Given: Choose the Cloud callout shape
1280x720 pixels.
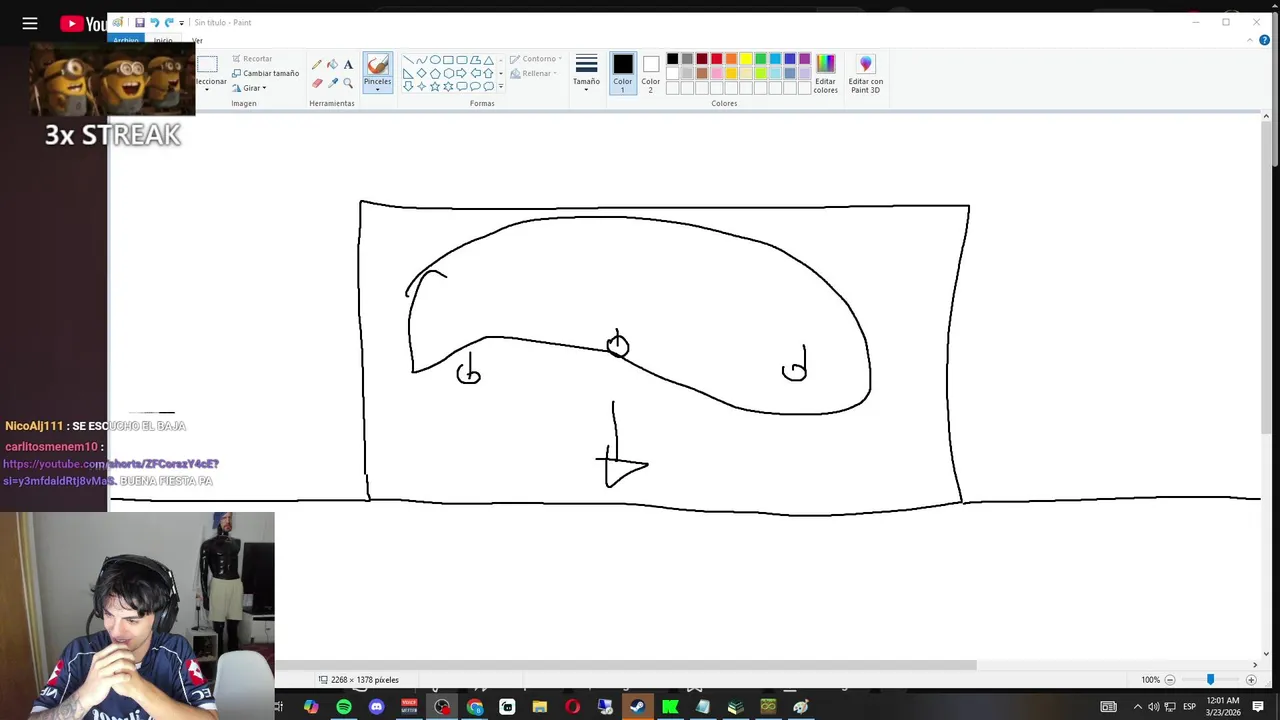Looking at the screenshot, I should coord(488,87).
